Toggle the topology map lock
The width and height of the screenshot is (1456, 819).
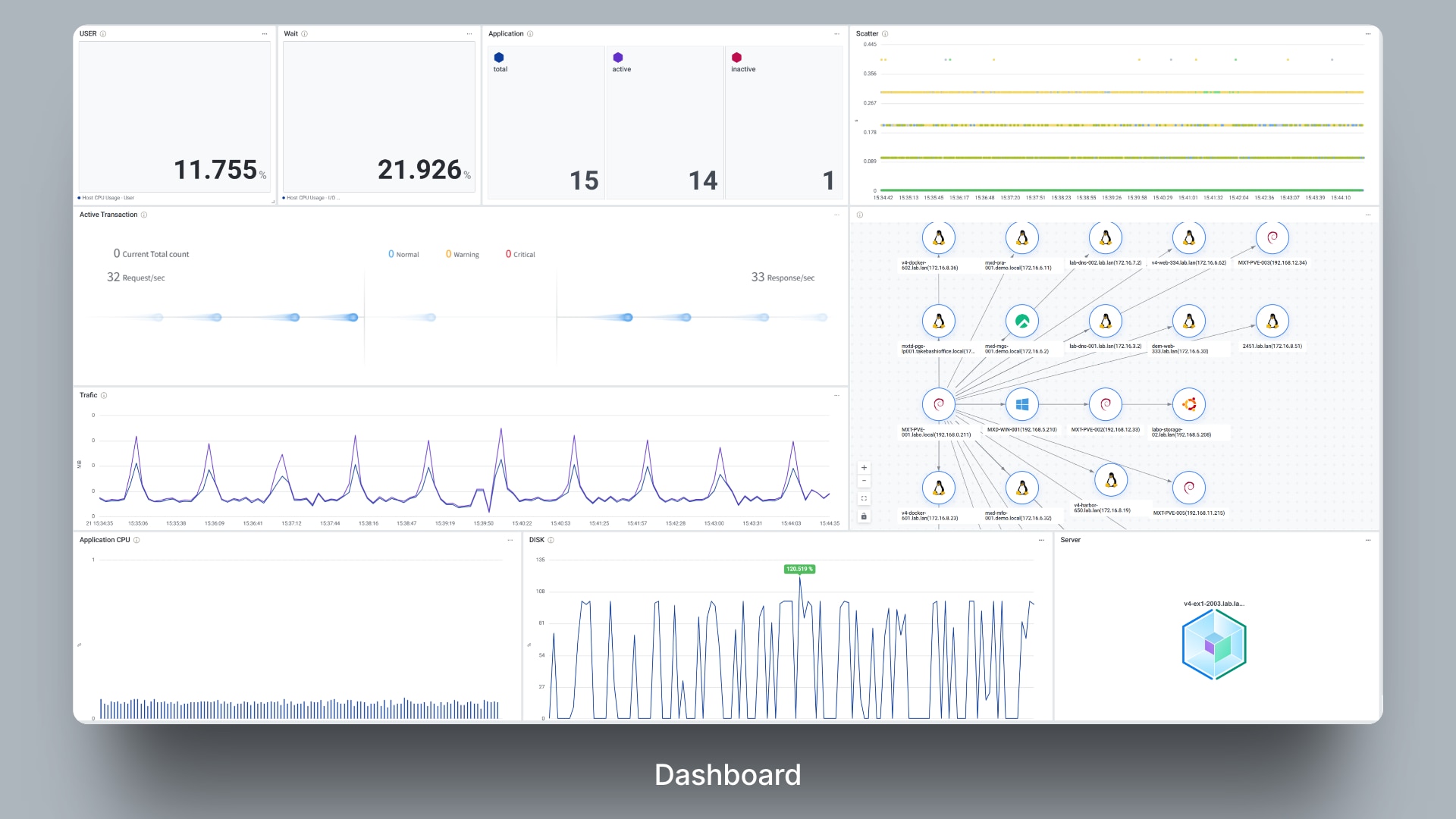(x=864, y=516)
